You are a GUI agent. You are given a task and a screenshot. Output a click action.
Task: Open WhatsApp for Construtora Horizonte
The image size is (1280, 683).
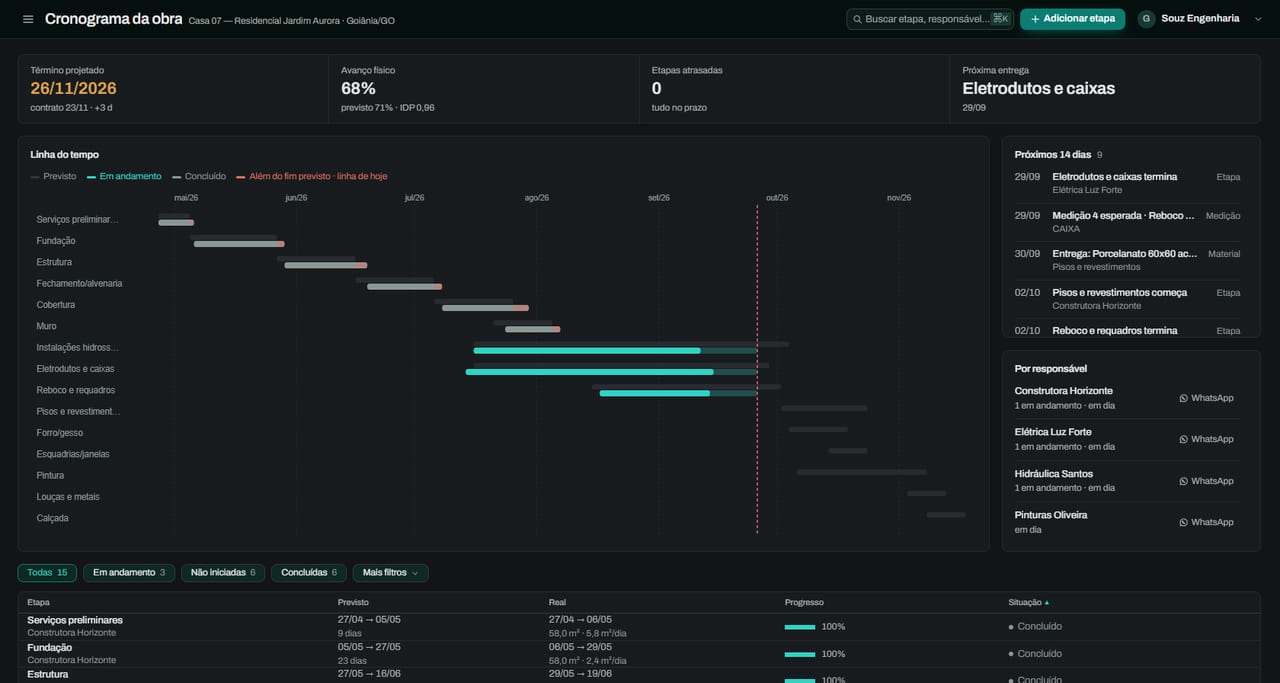click(x=1206, y=398)
